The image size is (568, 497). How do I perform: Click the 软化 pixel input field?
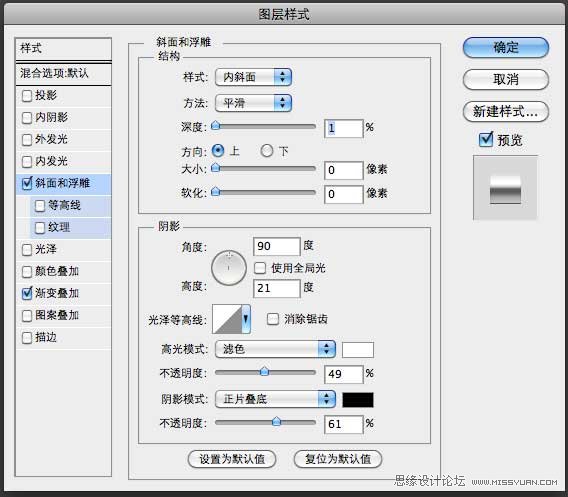[343, 195]
